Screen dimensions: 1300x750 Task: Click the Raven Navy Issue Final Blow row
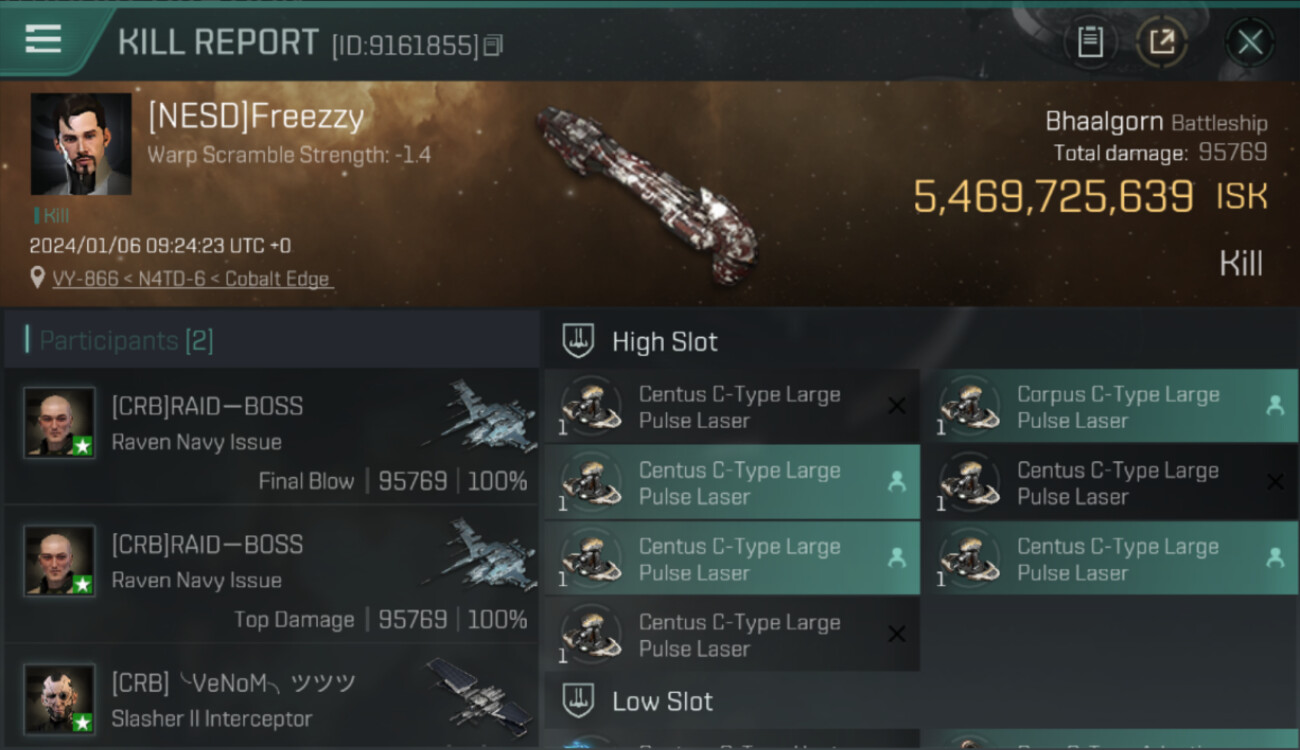click(270, 442)
